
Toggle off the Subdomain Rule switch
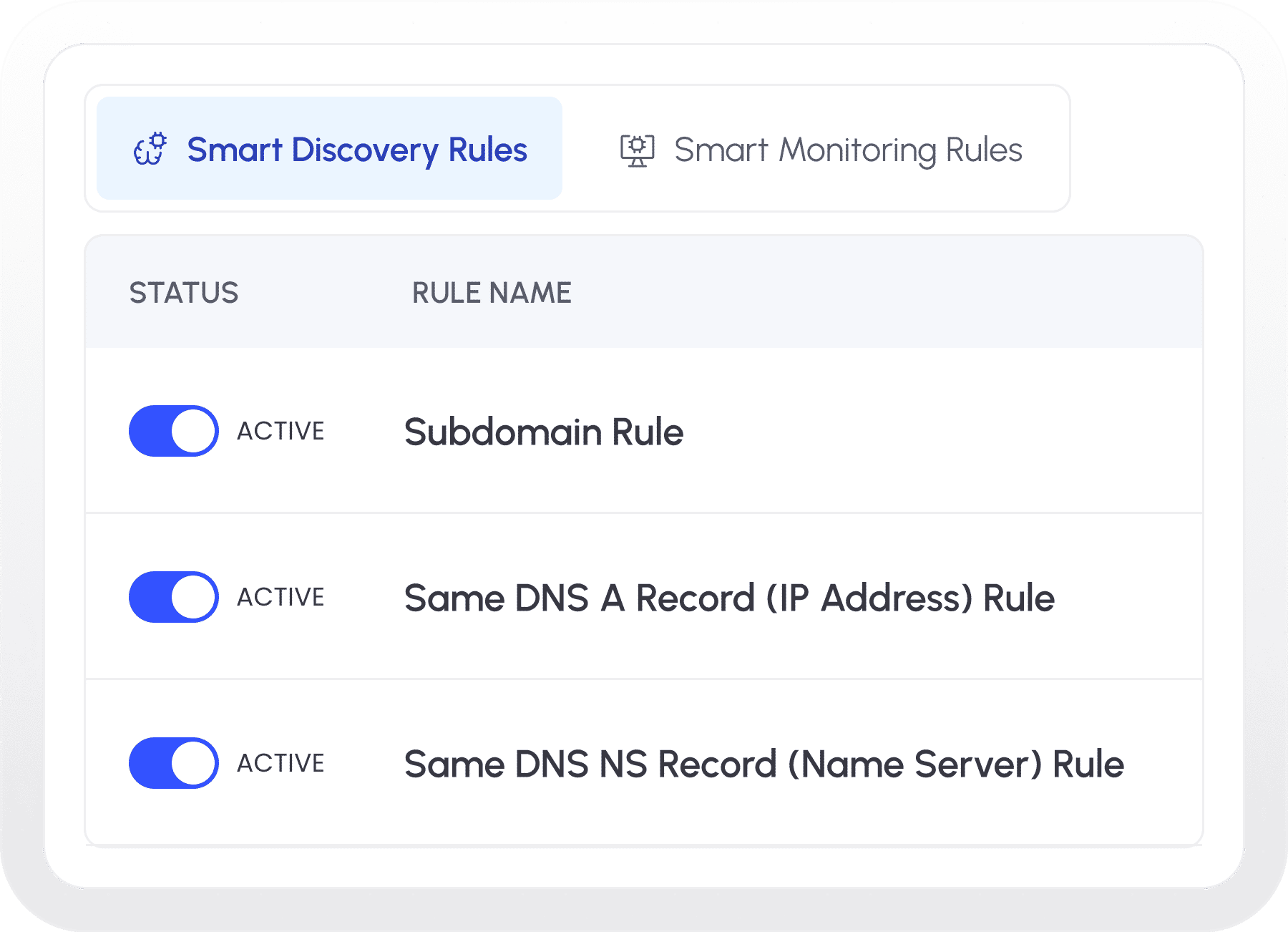[173, 431]
